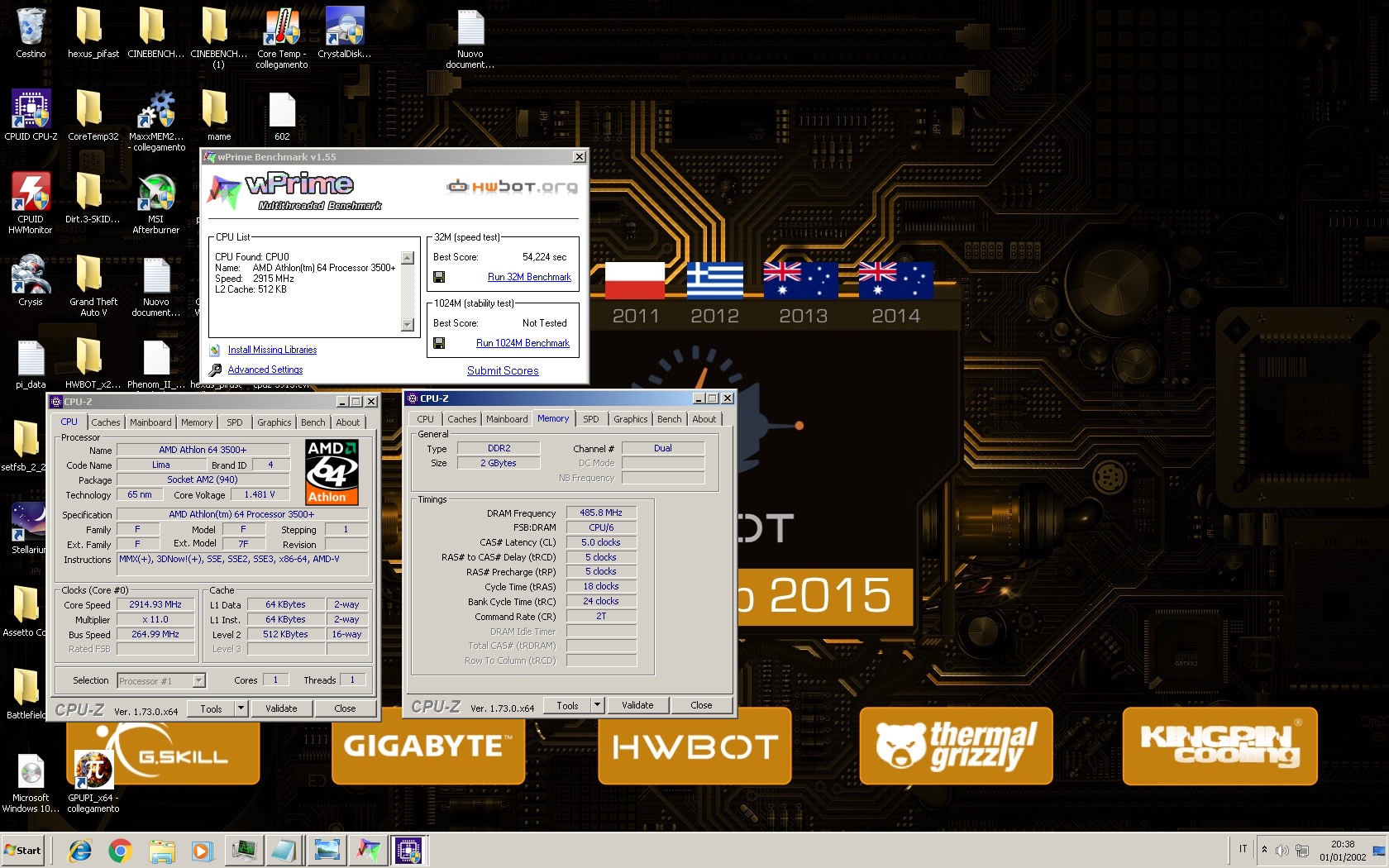
Task: Open the mame folder
Action: coord(218,116)
